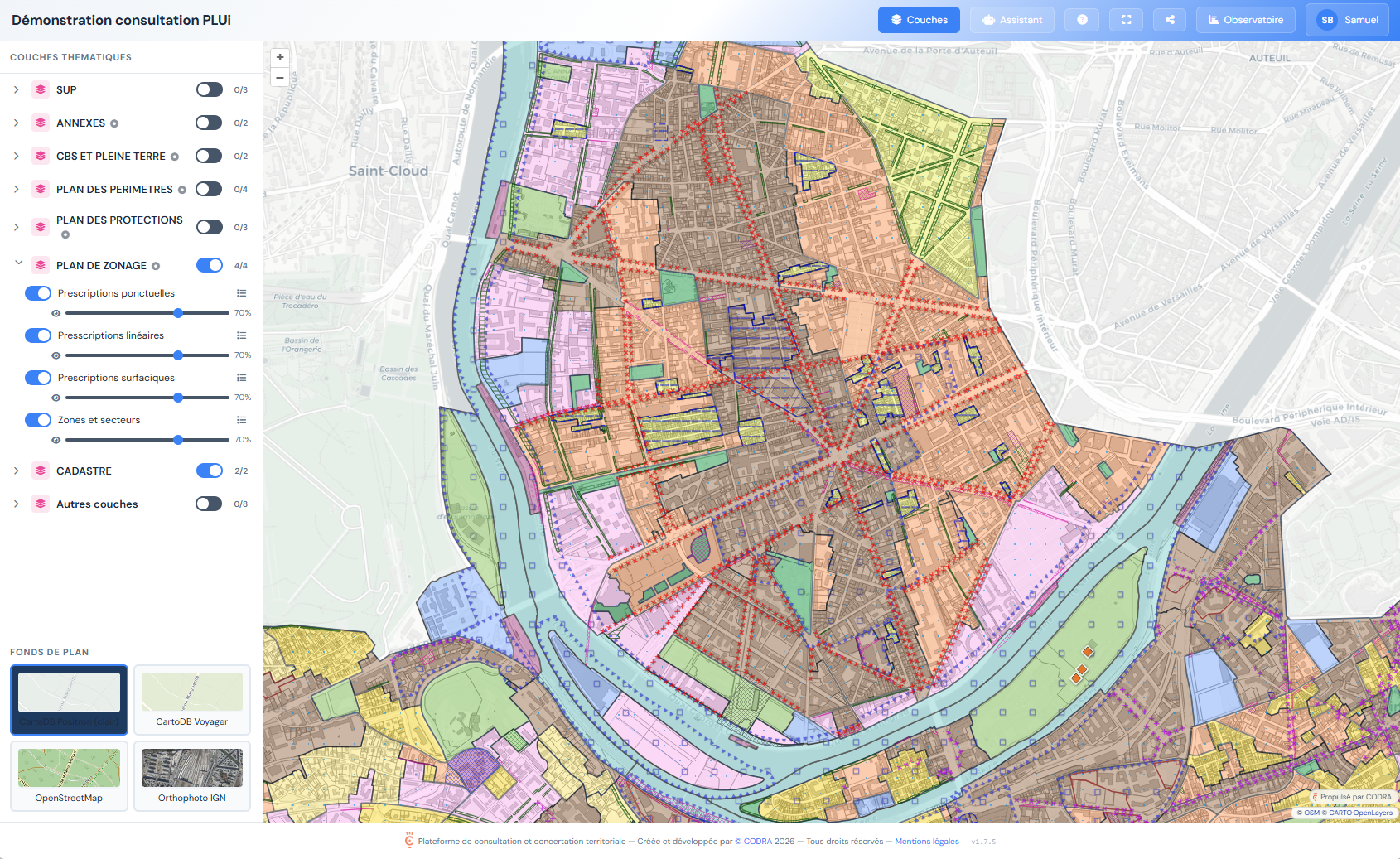Turn off Presscriptions linéaires layer
1400x859 pixels.
(38, 335)
